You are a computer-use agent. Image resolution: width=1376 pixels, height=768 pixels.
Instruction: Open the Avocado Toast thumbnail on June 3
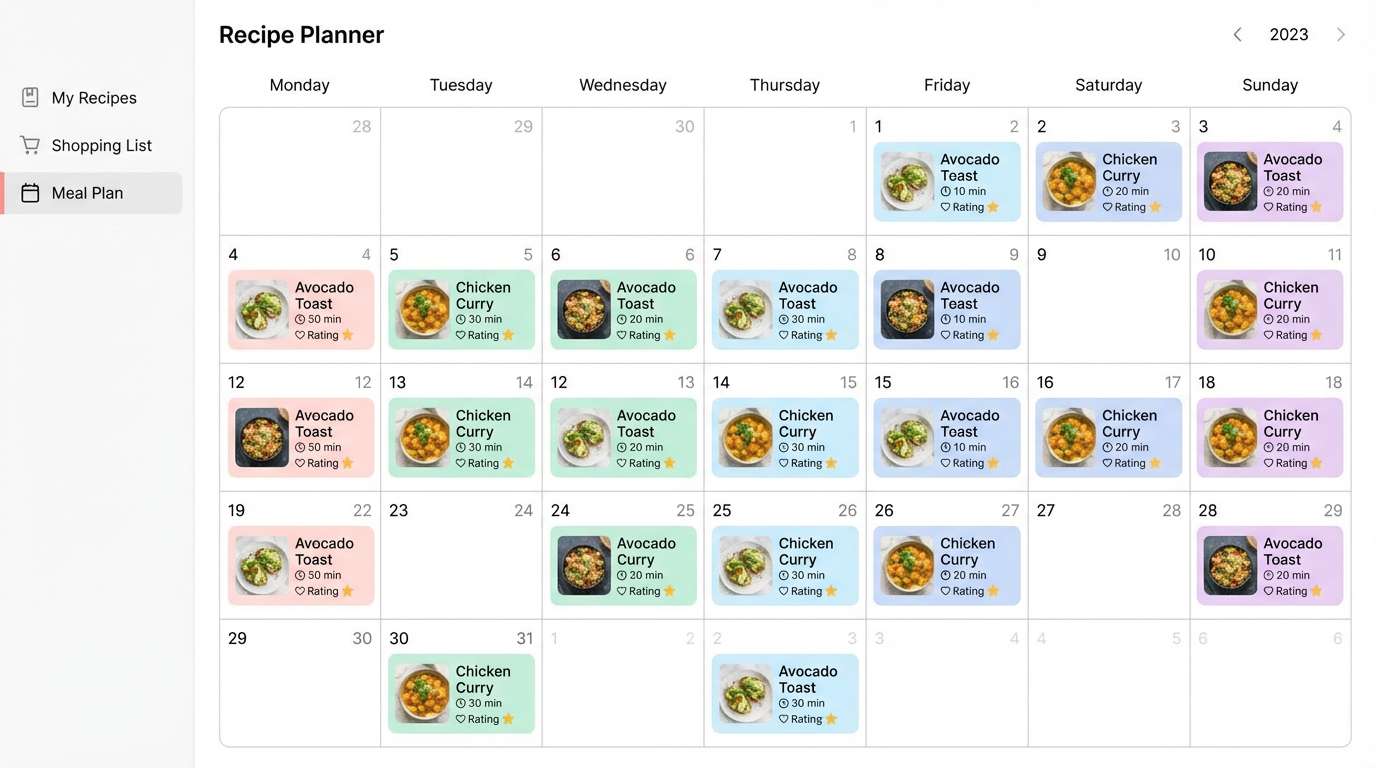click(x=1229, y=182)
